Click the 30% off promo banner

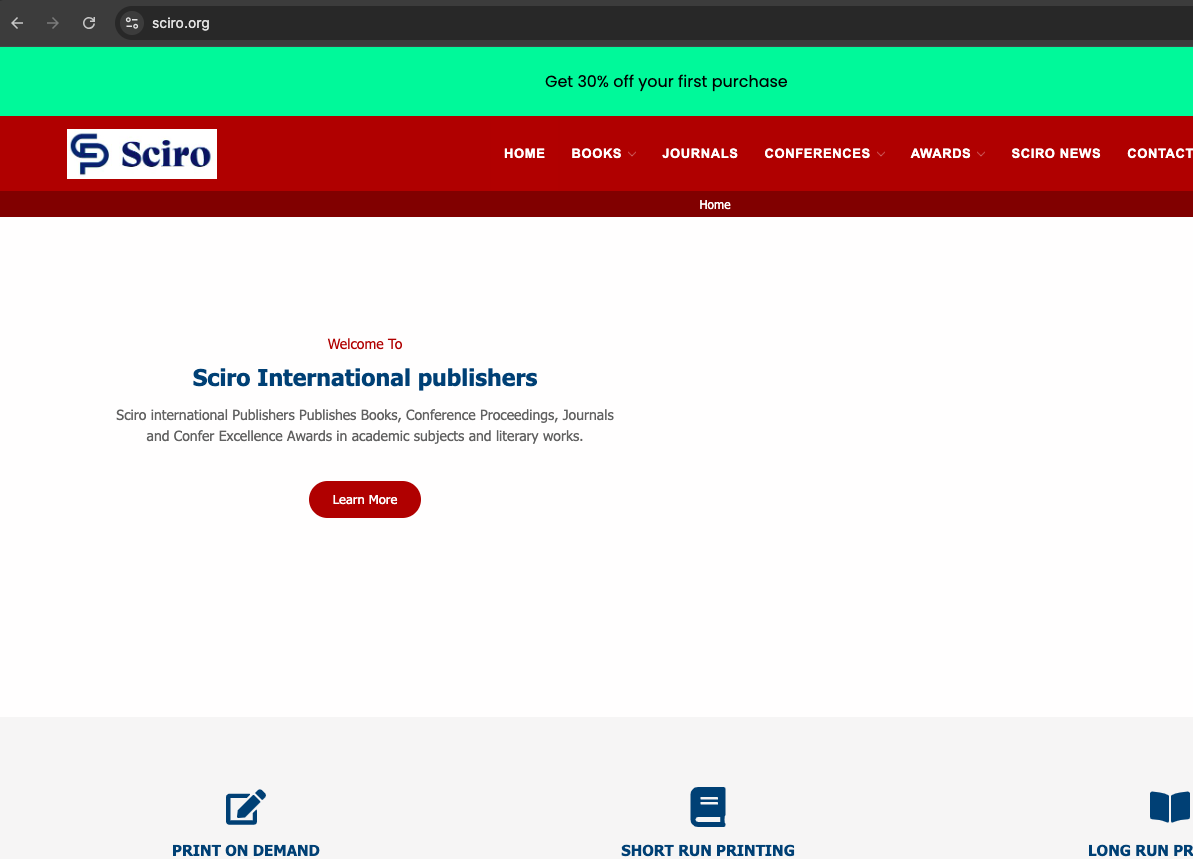666,82
